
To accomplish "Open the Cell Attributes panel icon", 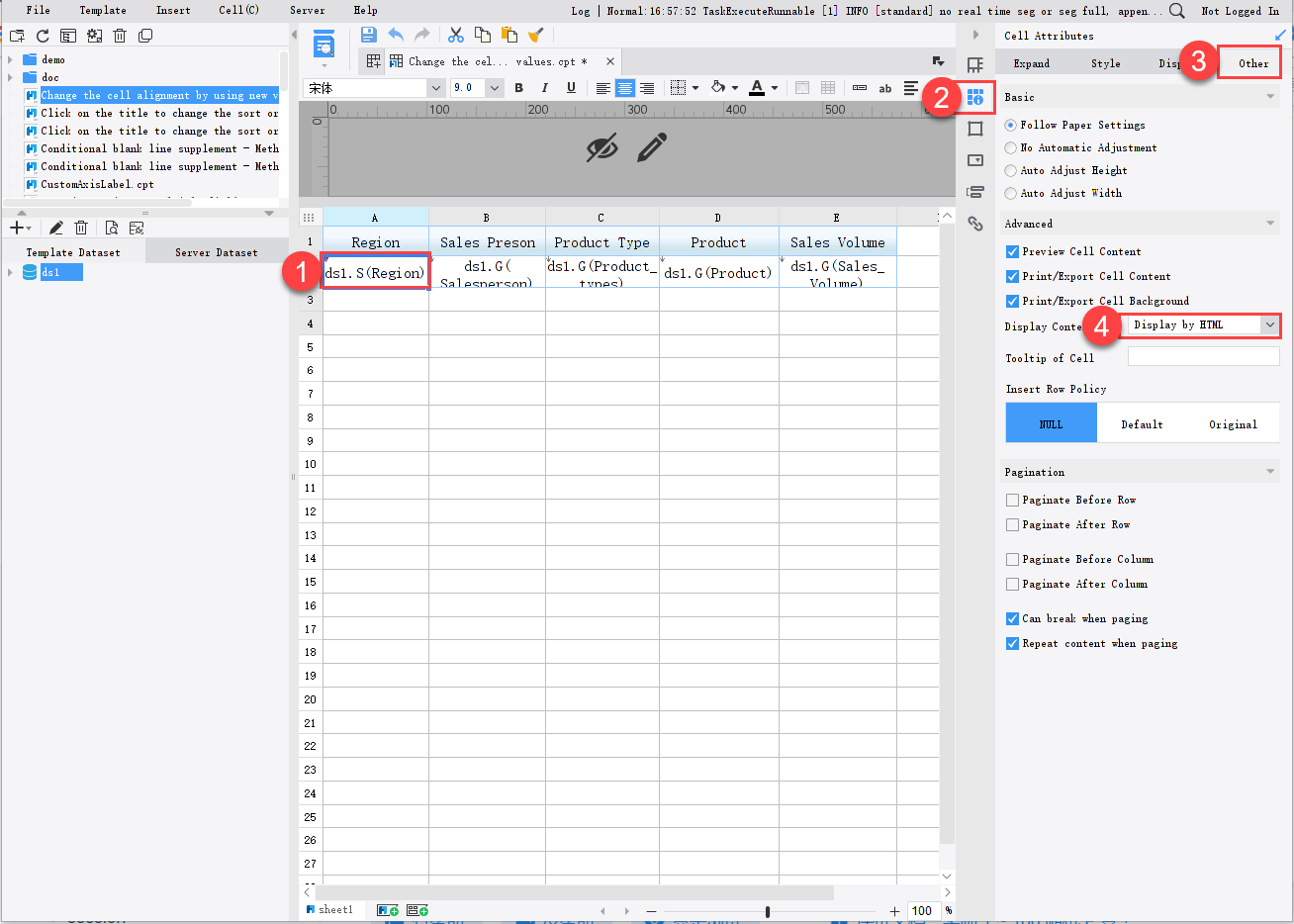I will coord(975,97).
